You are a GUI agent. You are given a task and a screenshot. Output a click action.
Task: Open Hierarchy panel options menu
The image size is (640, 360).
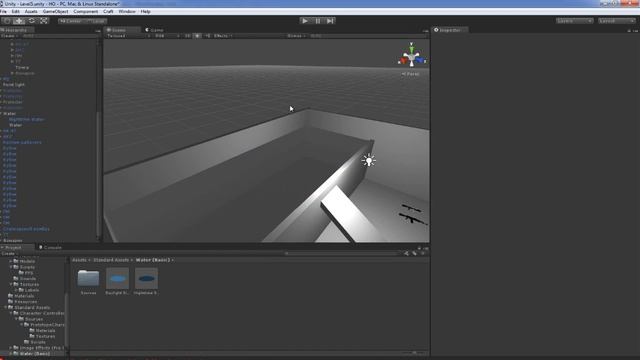[x=98, y=31]
